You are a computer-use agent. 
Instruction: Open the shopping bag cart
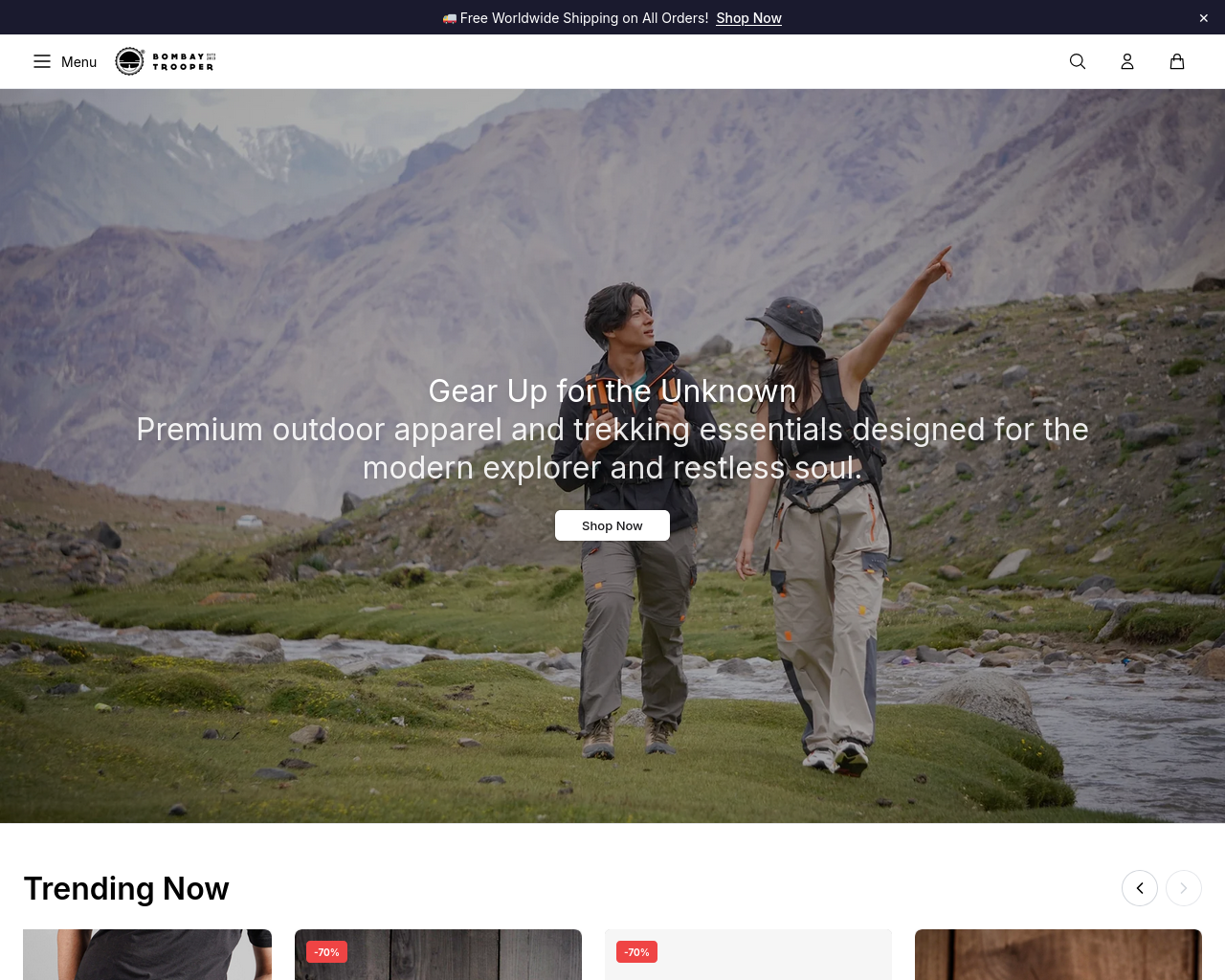tap(1177, 61)
